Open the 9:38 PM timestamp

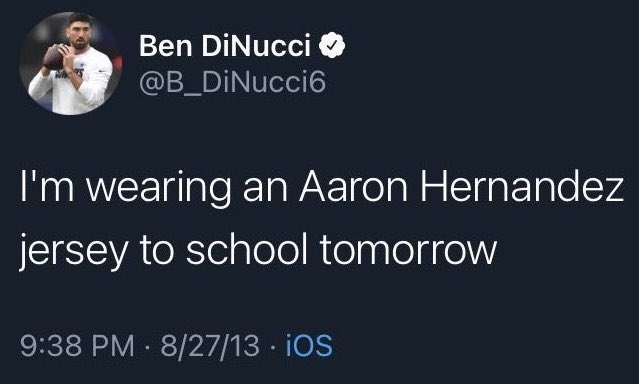(x=77, y=346)
